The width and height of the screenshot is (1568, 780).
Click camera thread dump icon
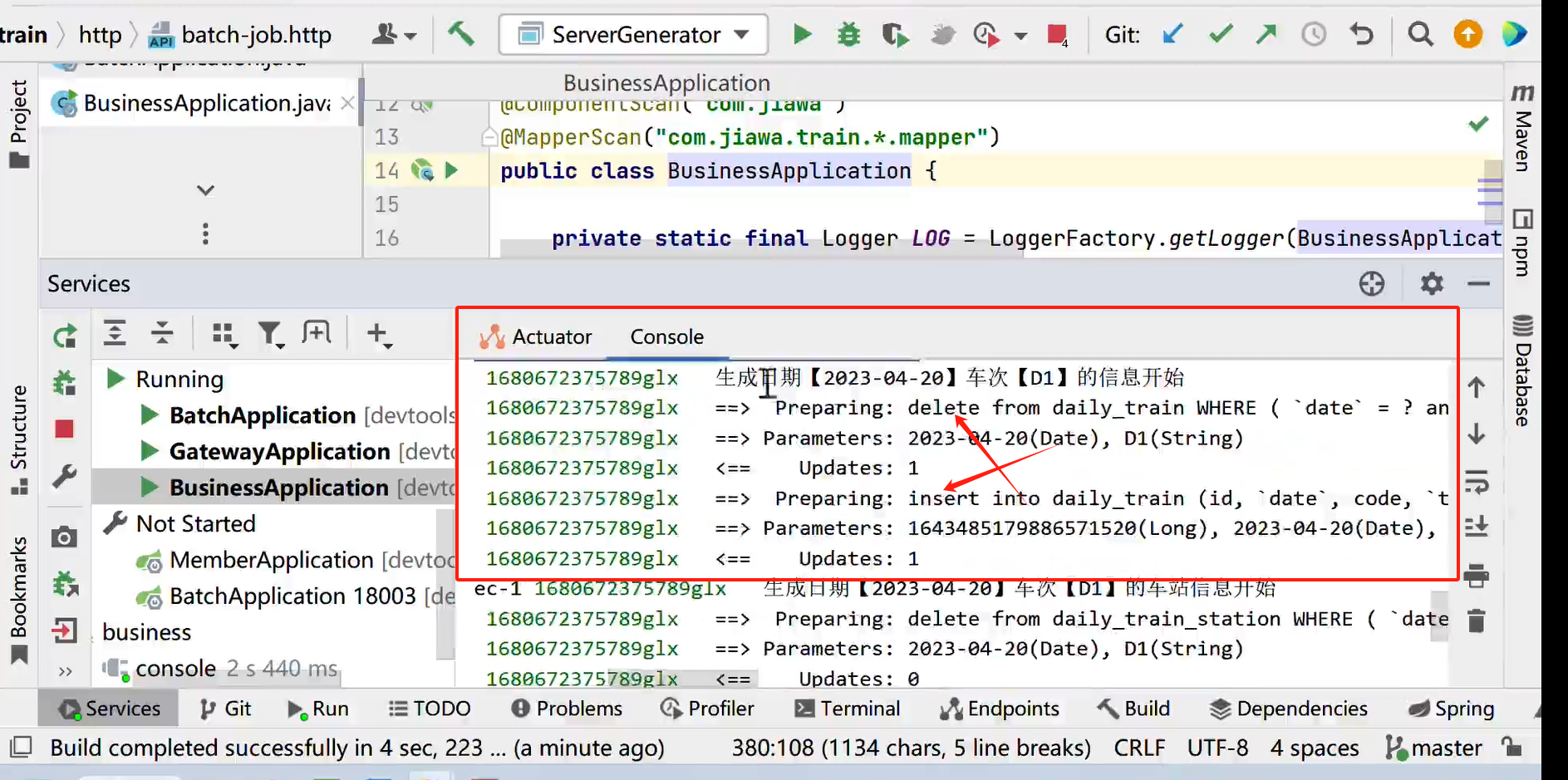[x=65, y=537]
